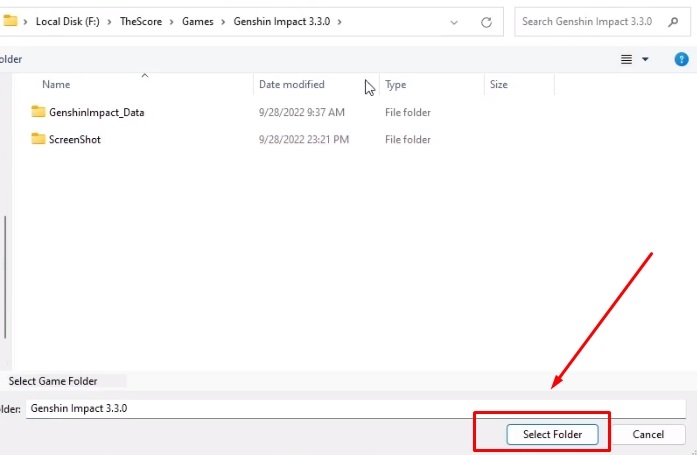This screenshot has height=455, width=697.
Task: Click Genshin Impact 3.3.0 breadcrumb
Action: [282, 21]
